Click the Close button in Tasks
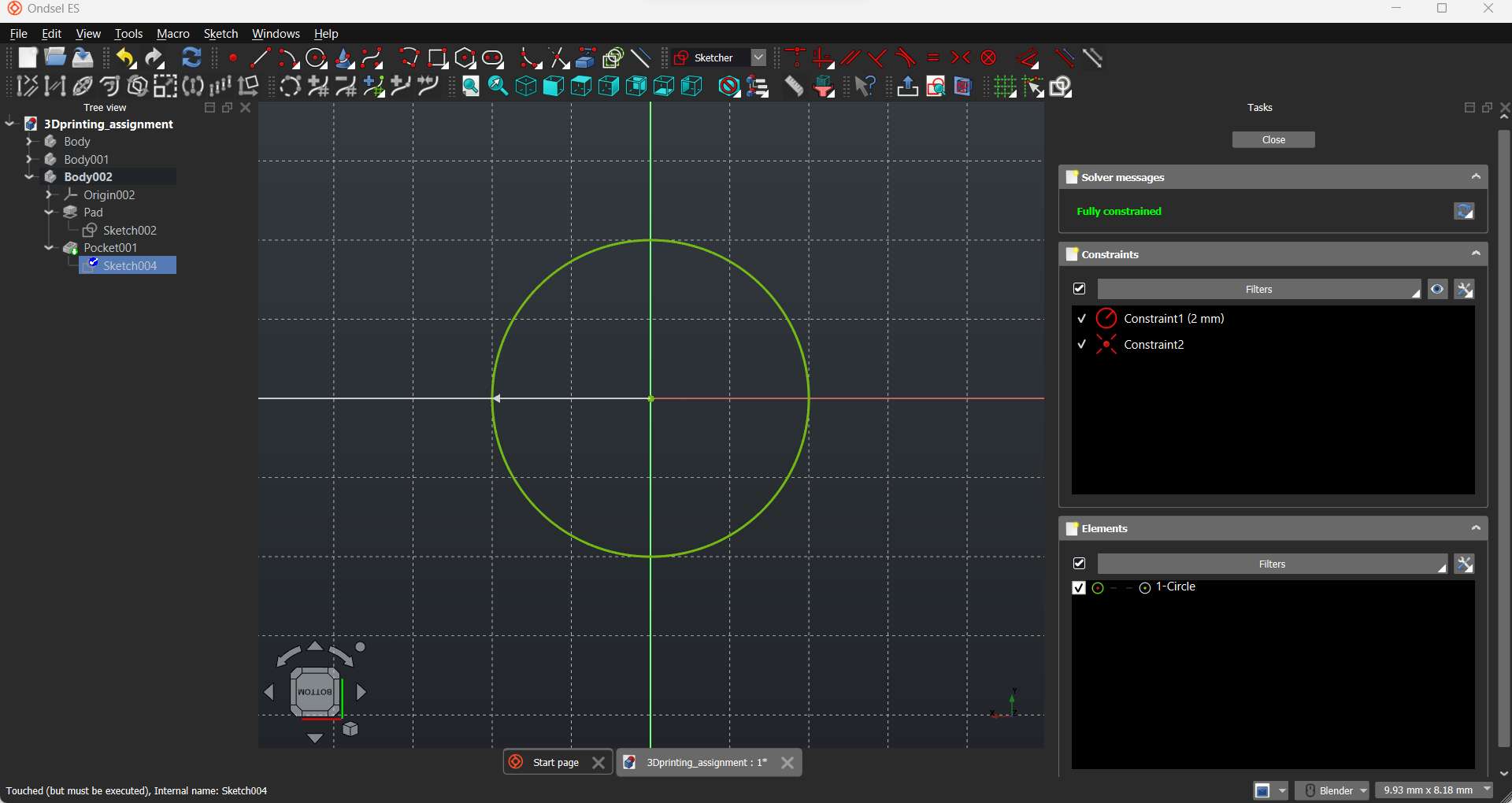The height and width of the screenshot is (803, 1512). 1273,140
